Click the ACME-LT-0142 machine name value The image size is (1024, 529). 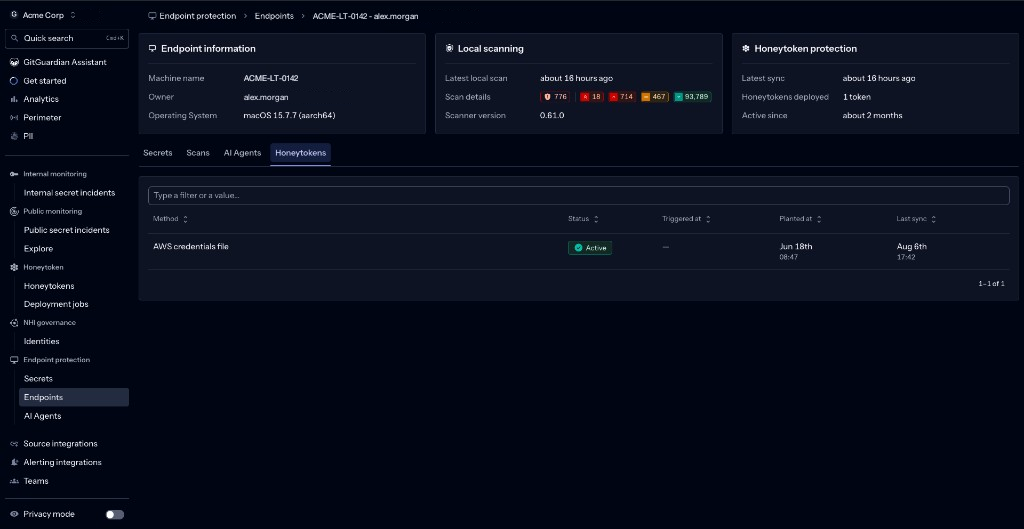[x=271, y=78]
